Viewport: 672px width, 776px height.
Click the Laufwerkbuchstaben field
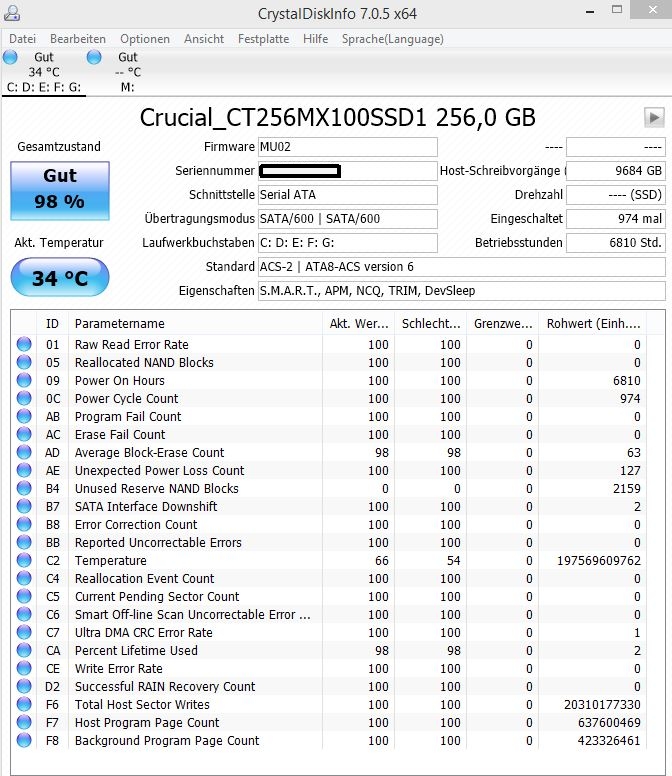[x=348, y=243]
